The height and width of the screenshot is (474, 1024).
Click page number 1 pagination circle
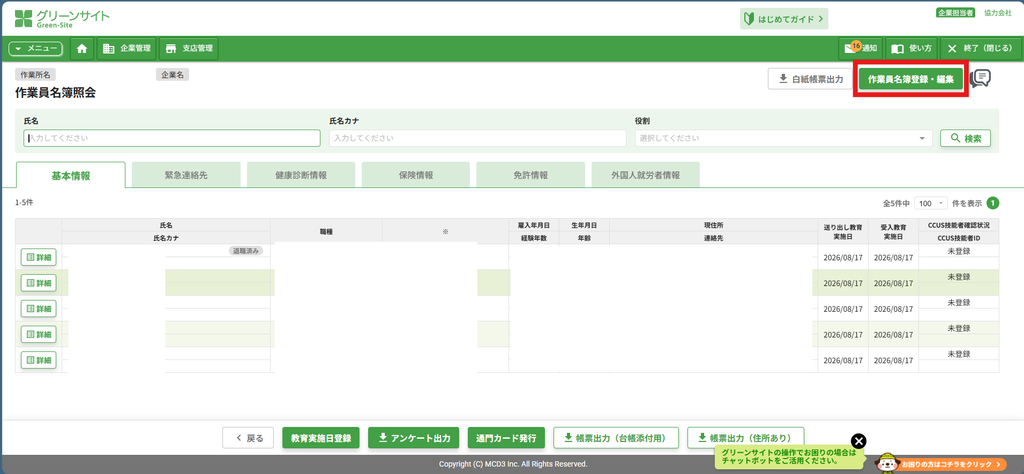pyautogui.click(x=993, y=203)
